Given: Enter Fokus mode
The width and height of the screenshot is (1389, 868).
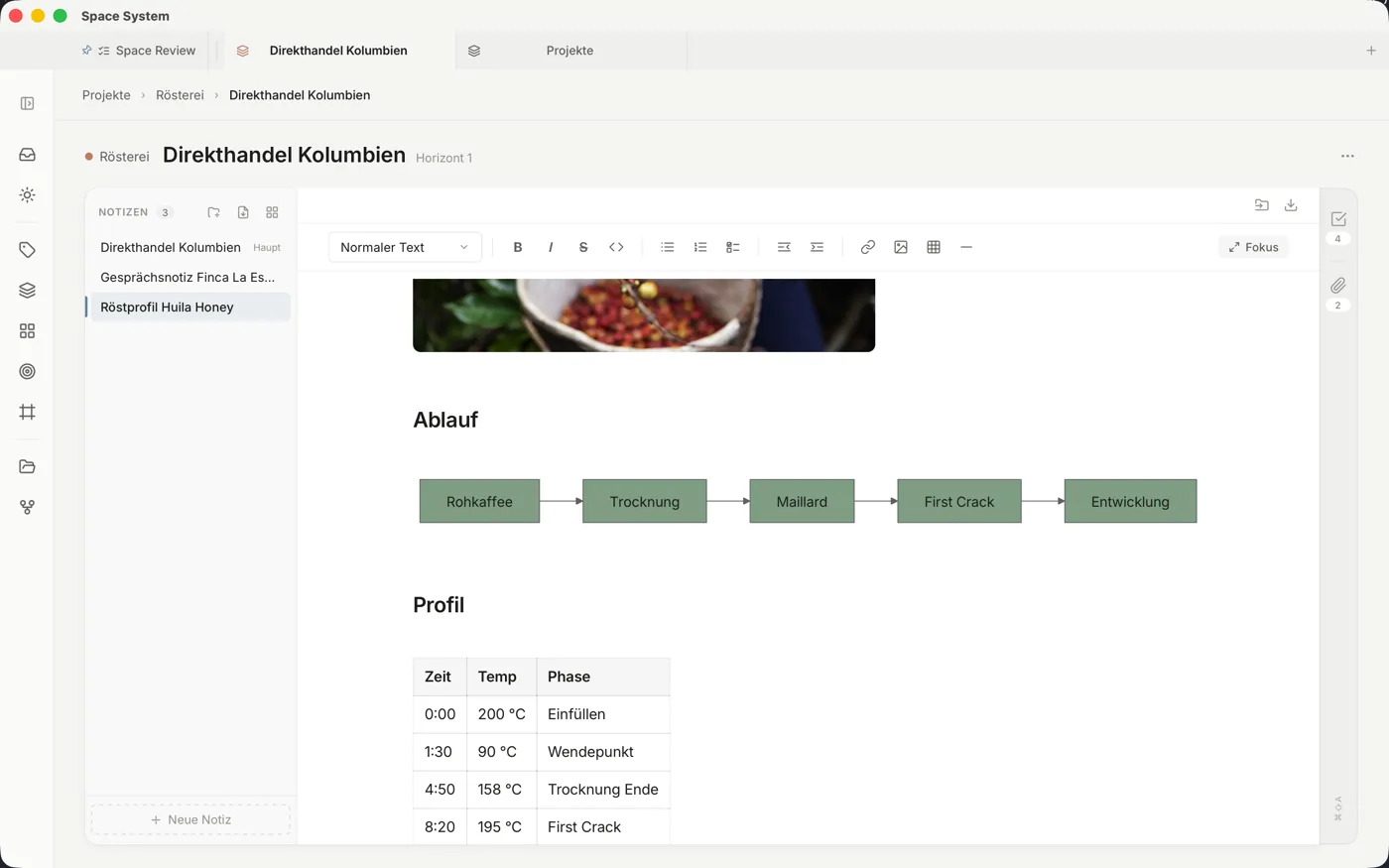Looking at the screenshot, I should click(1253, 247).
